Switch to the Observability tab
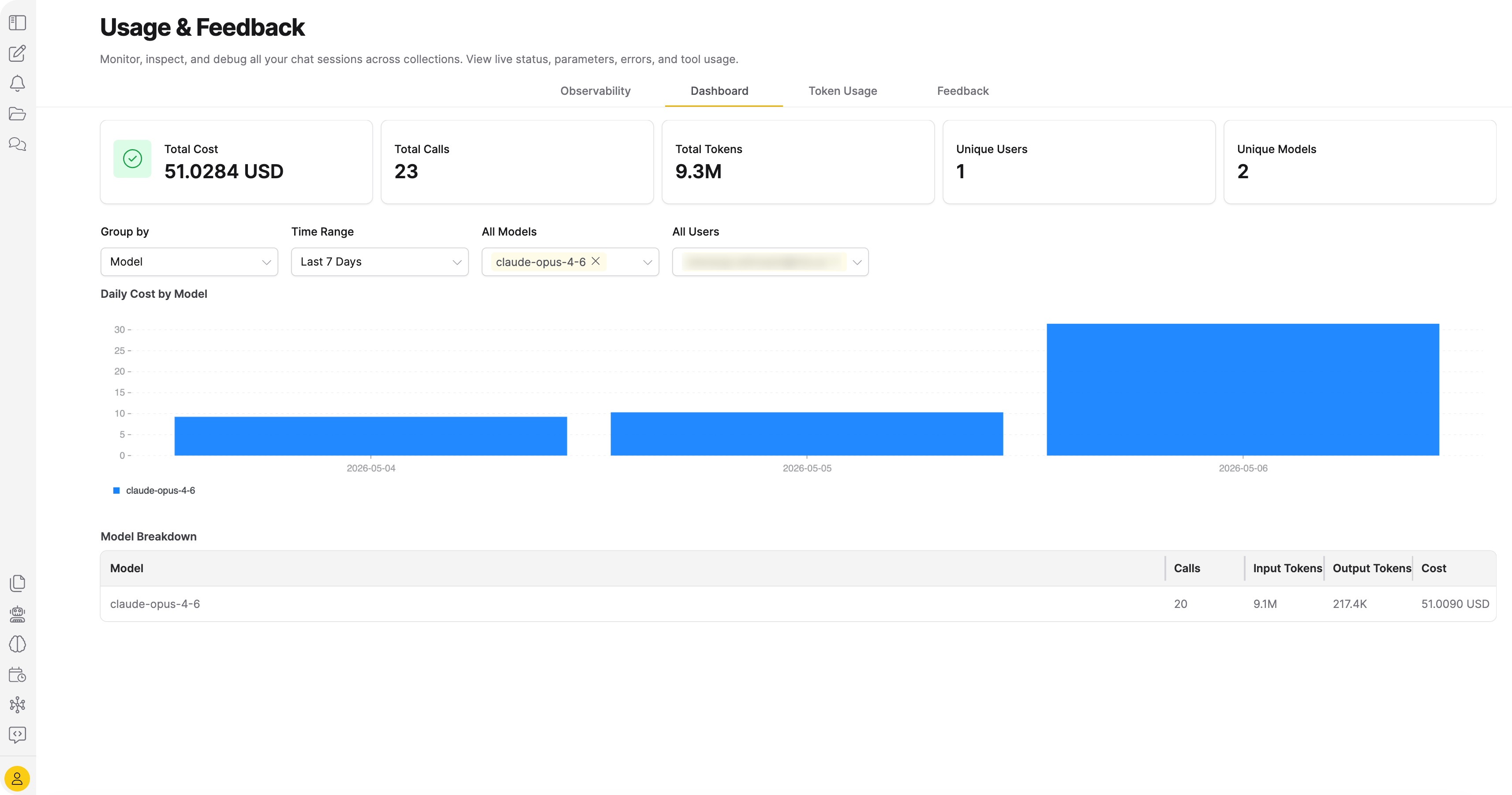This screenshot has height=795, width=1512. coord(595,91)
